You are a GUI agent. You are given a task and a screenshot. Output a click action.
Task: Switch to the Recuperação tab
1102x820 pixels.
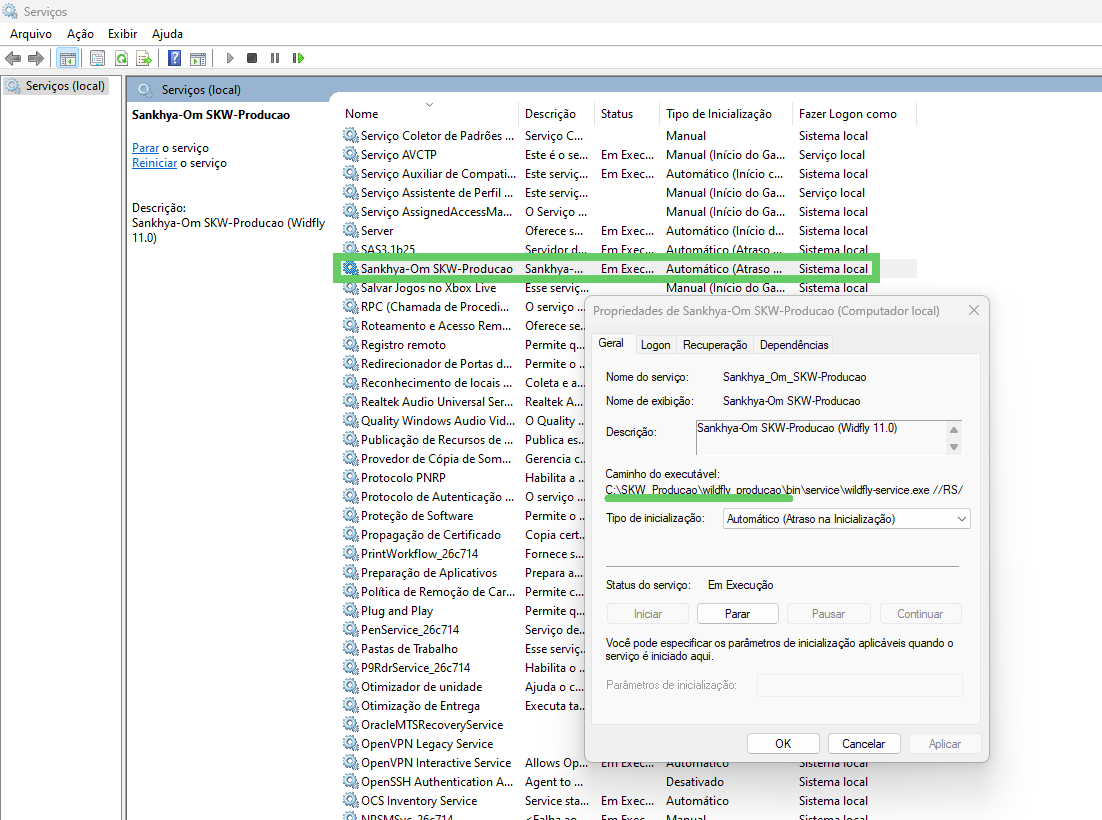pyautogui.click(x=715, y=345)
